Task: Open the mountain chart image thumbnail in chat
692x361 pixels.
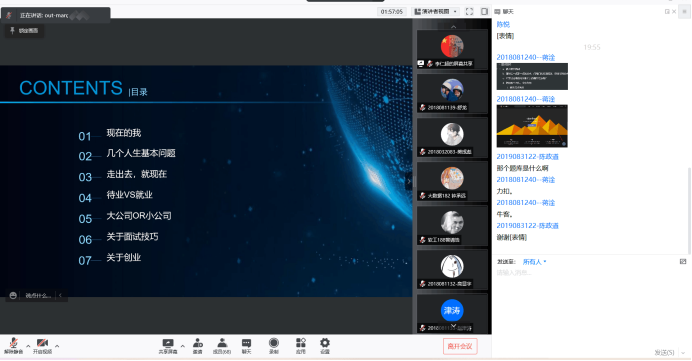Action: tap(532, 126)
